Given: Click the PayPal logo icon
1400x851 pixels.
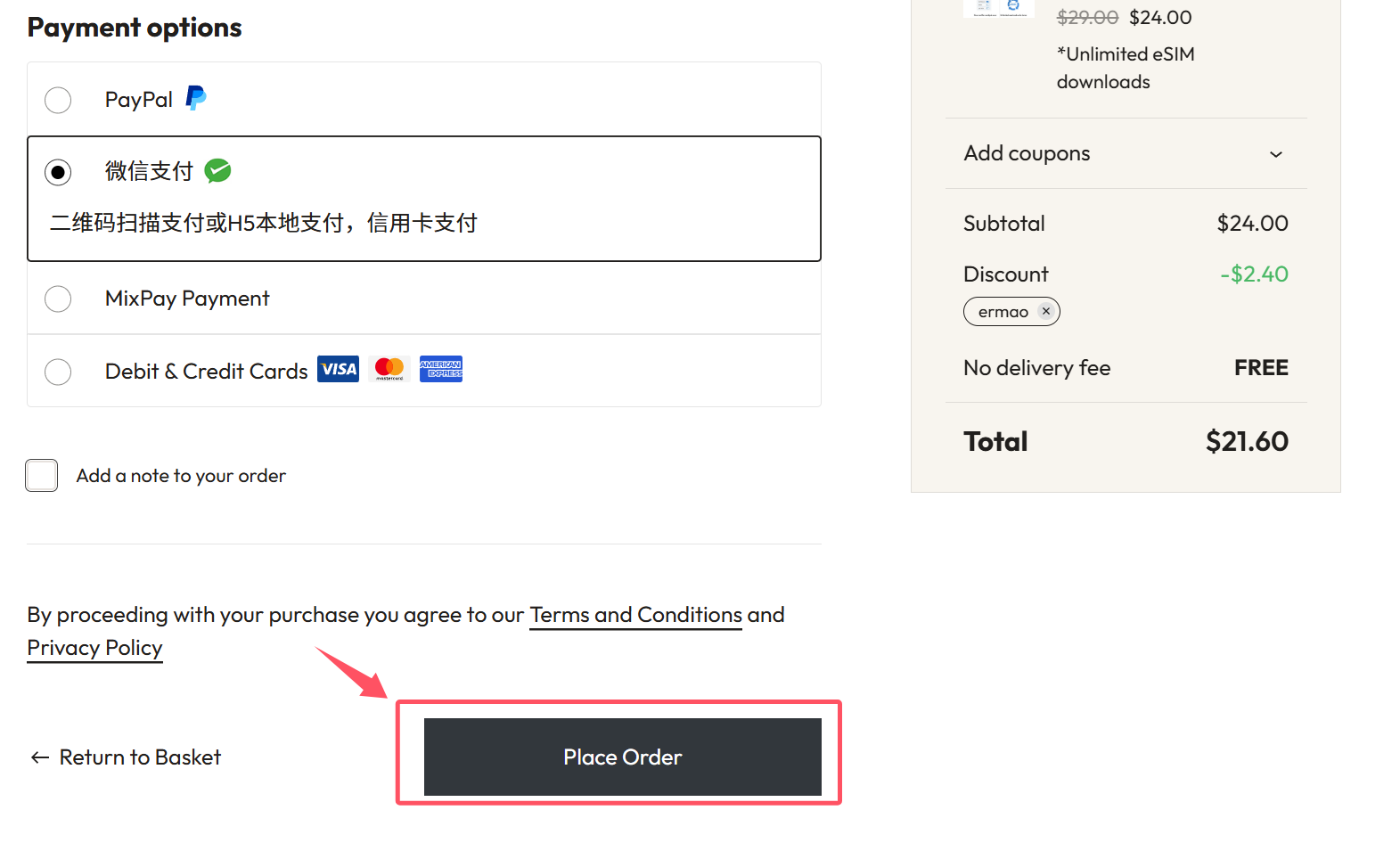Looking at the screenshot, I should [196, 98].
